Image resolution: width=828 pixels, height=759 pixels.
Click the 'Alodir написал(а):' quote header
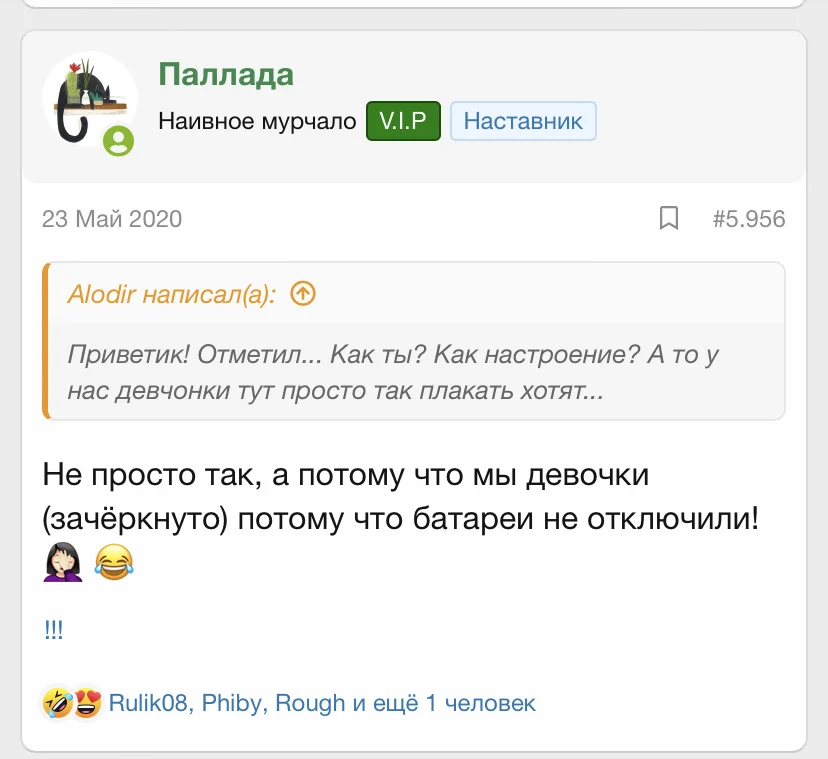[170, 294]
